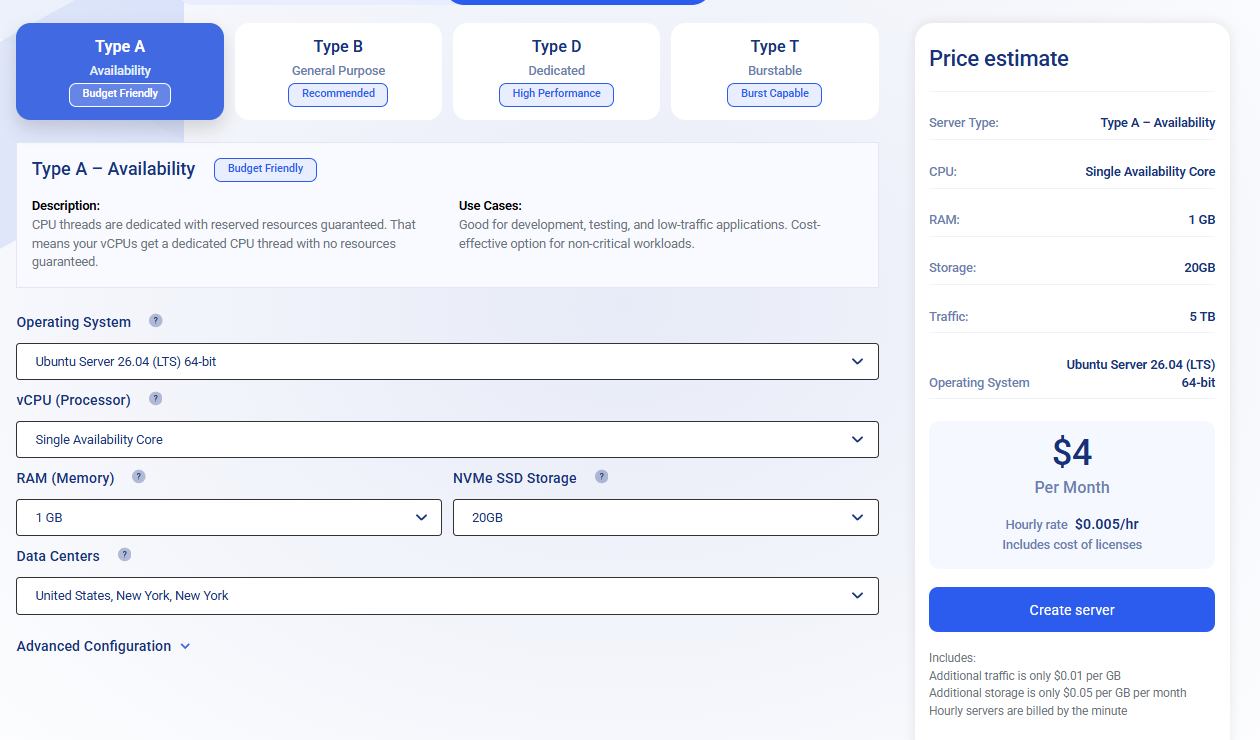The height and width of the screenshot is (740, 1260).
Task: Click the Budget Friendly badge beside the heading
Action: [265, 169]
